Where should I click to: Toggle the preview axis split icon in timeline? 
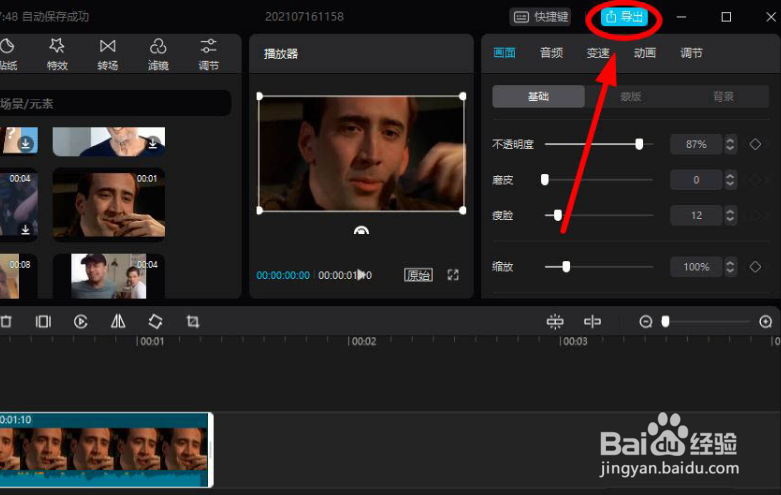click(x=592, y=322)
